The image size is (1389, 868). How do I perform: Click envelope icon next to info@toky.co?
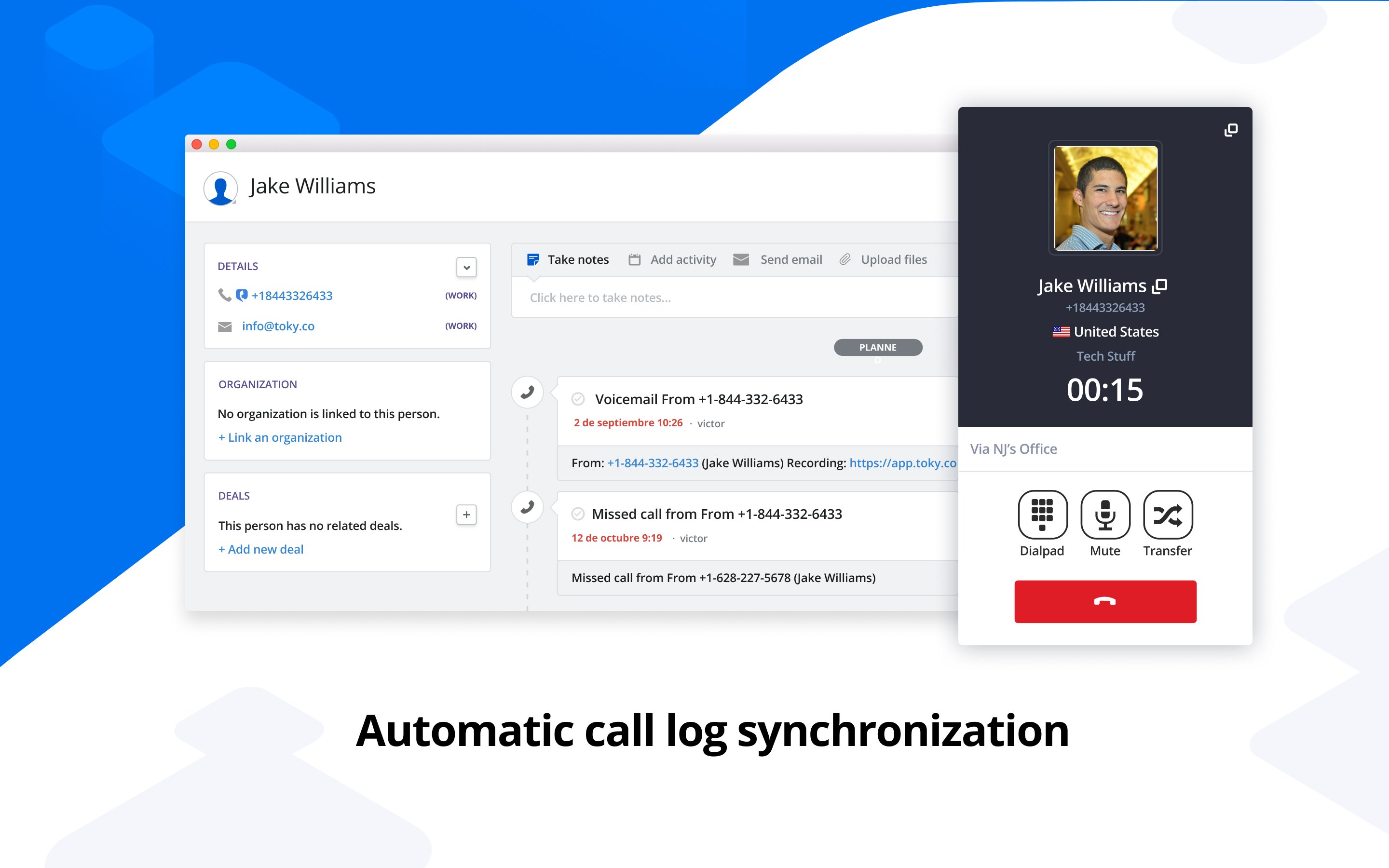coord(225,326)
